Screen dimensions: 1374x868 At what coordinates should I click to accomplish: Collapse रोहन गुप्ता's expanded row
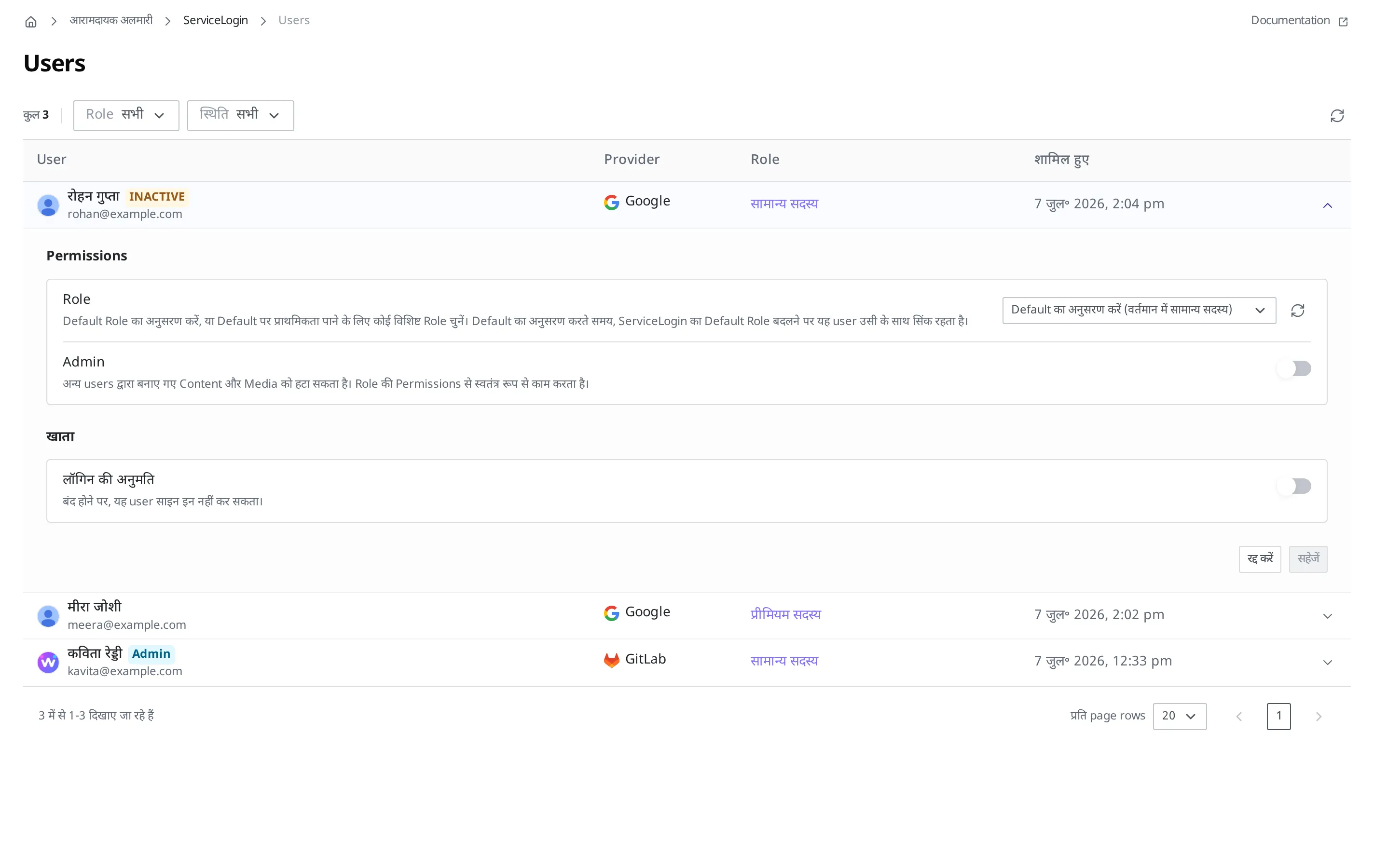tap(1327, 205)
